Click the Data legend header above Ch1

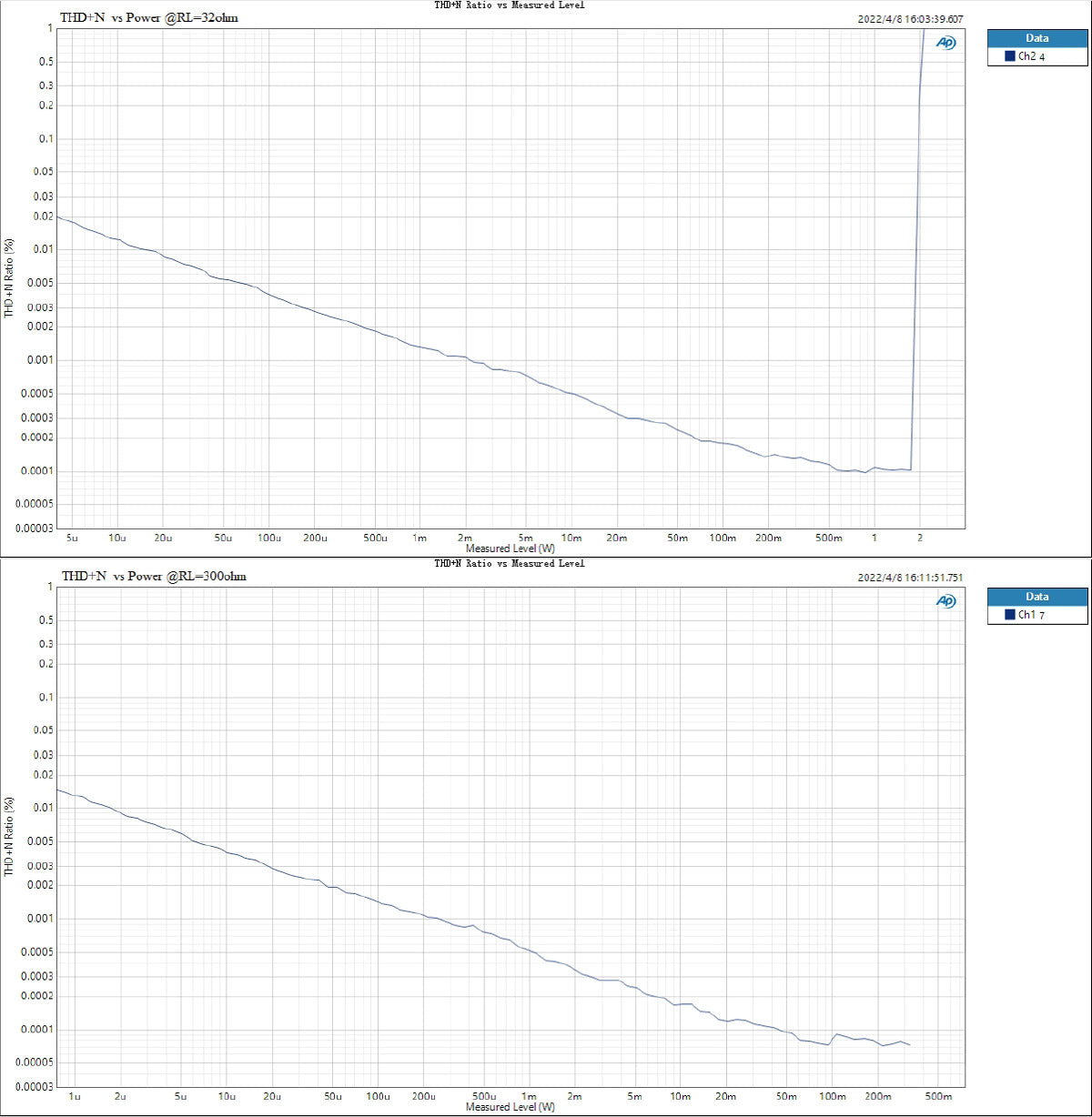pyautogui.click(x=1036, y=597)
